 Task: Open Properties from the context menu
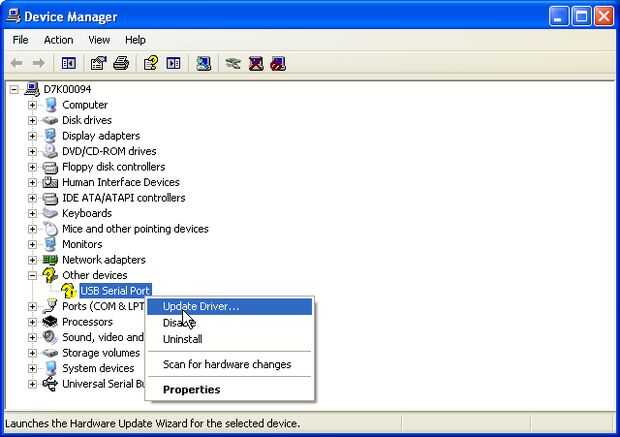pos(230,390)
